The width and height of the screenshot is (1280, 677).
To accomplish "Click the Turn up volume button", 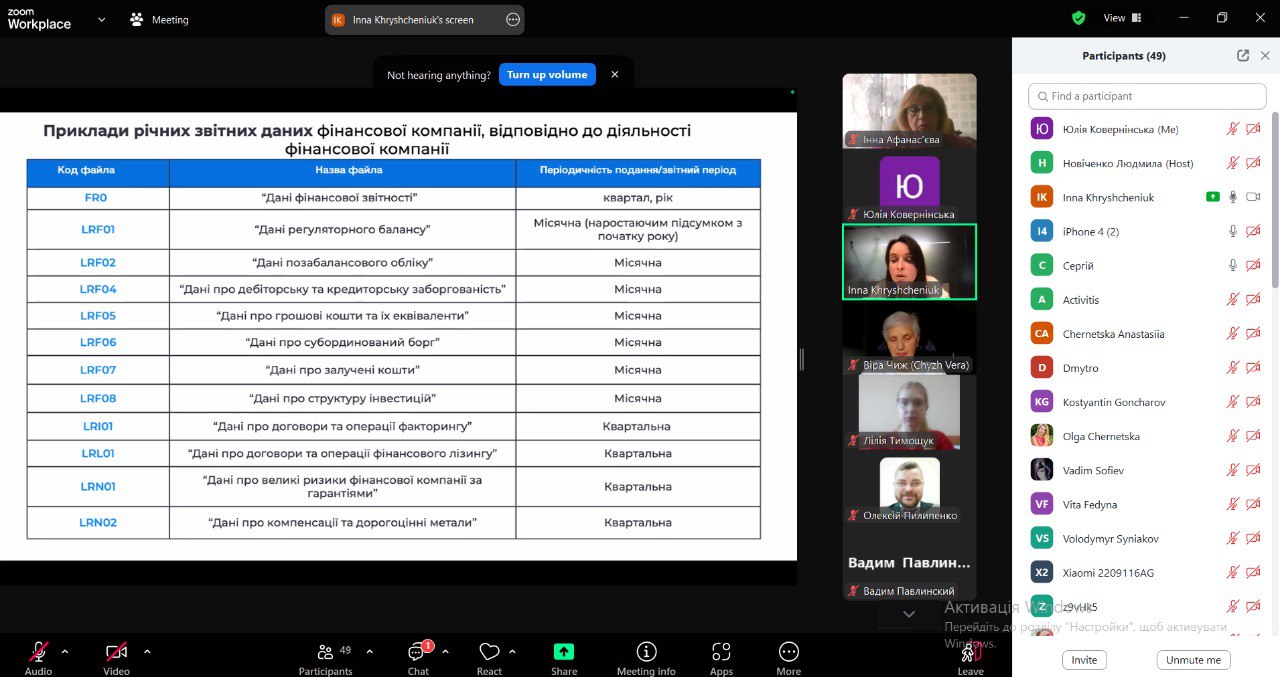I will [547, 75].
